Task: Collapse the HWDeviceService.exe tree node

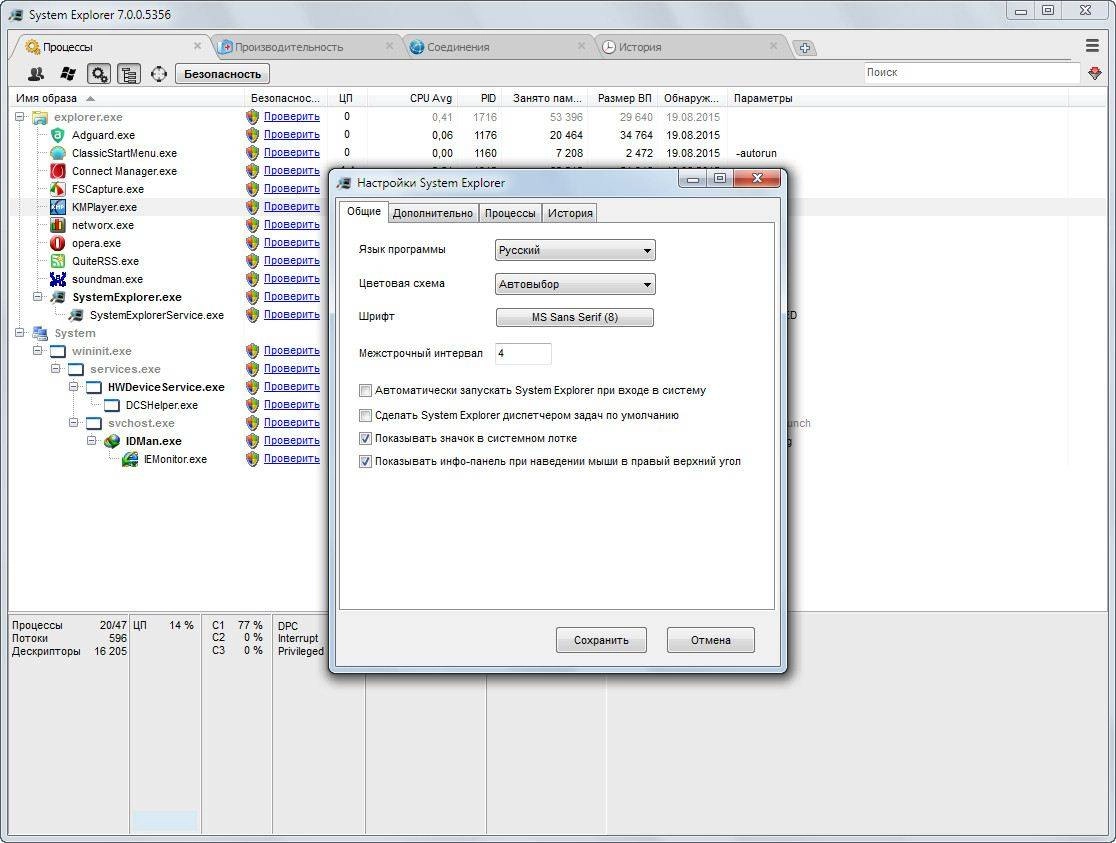Action: point(73,387)
